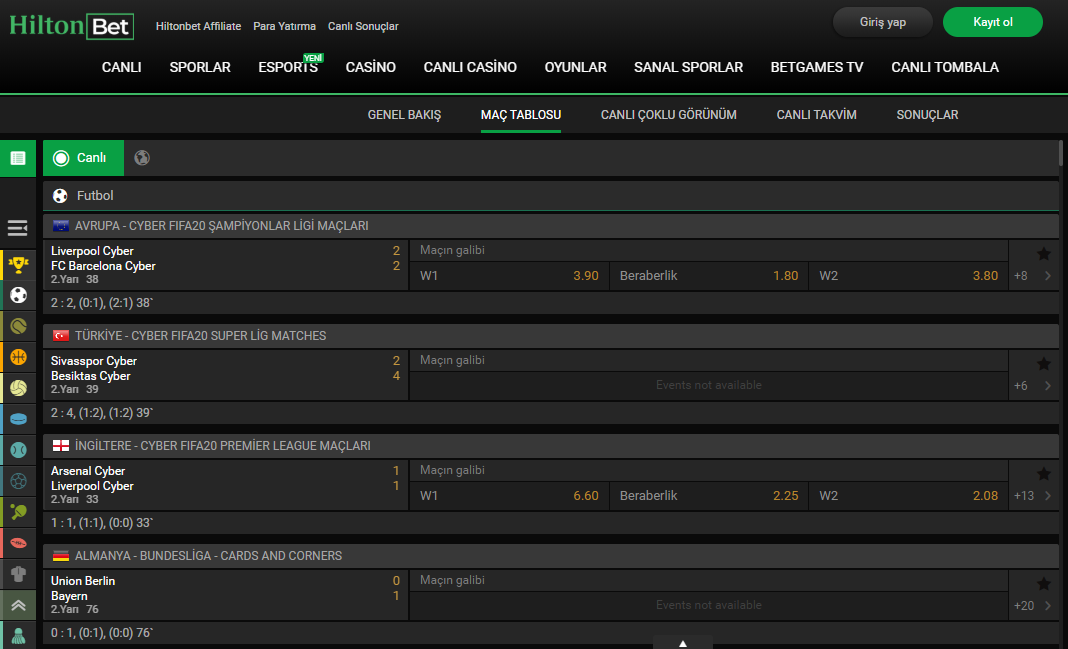Open the globe prematch icon beside Canlı
Image resolution: width=1068 pixels, height=649 pixels.
click(x=142, y=158)
